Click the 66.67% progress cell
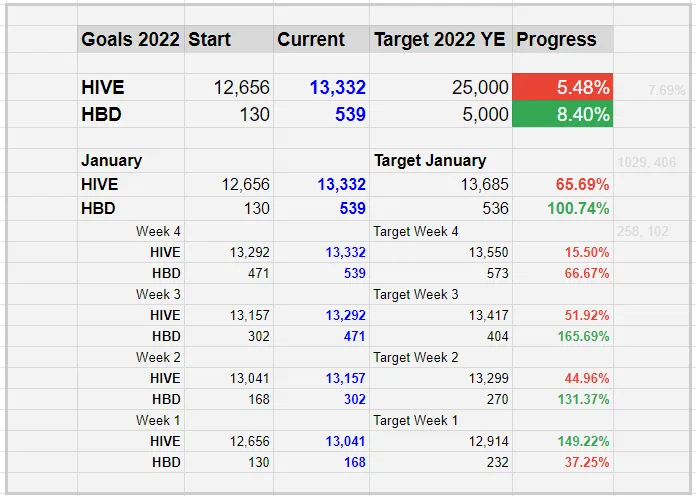Viewport: 696px width, 496px height. 563,273
